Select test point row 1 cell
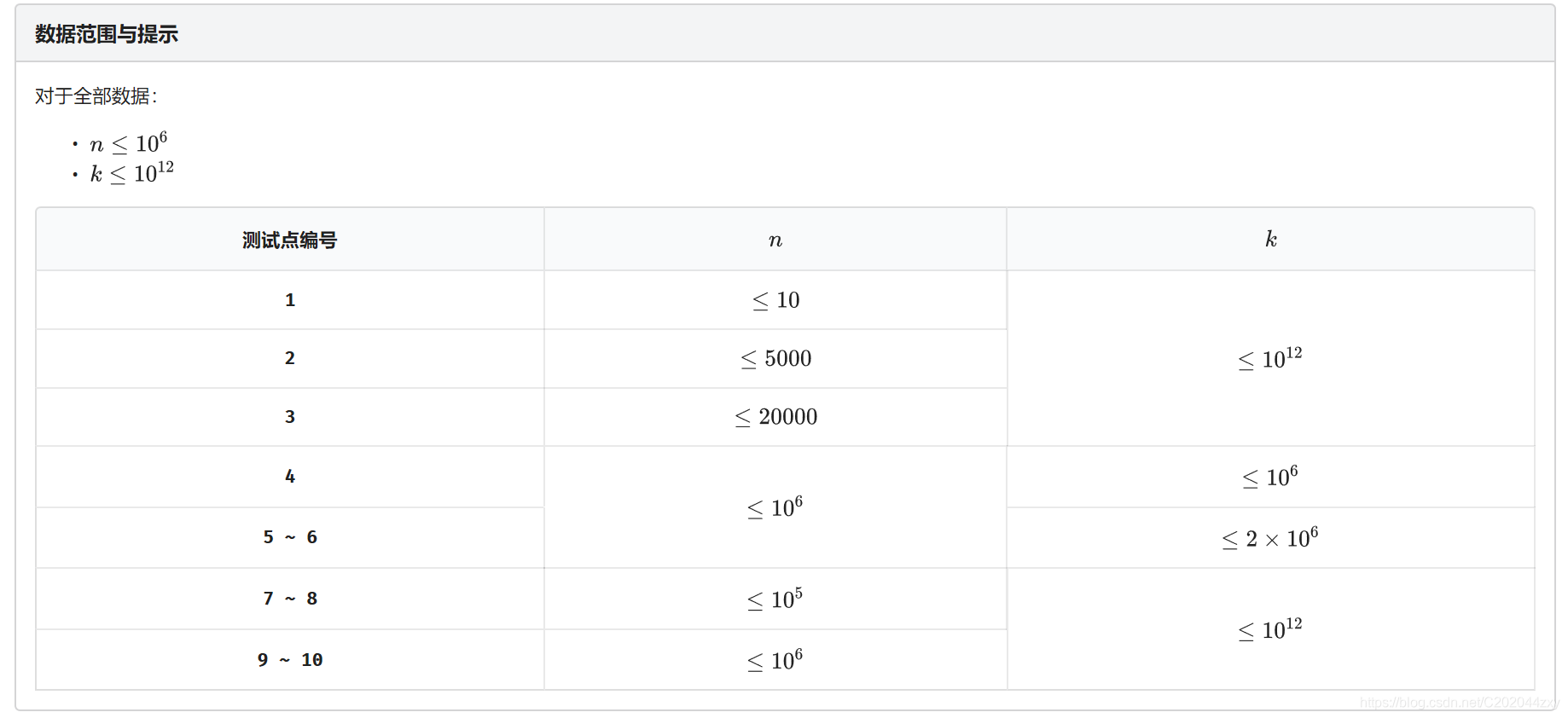This screenshot has height=718, width=1568. pyautogui.click(x=290, y=300)
